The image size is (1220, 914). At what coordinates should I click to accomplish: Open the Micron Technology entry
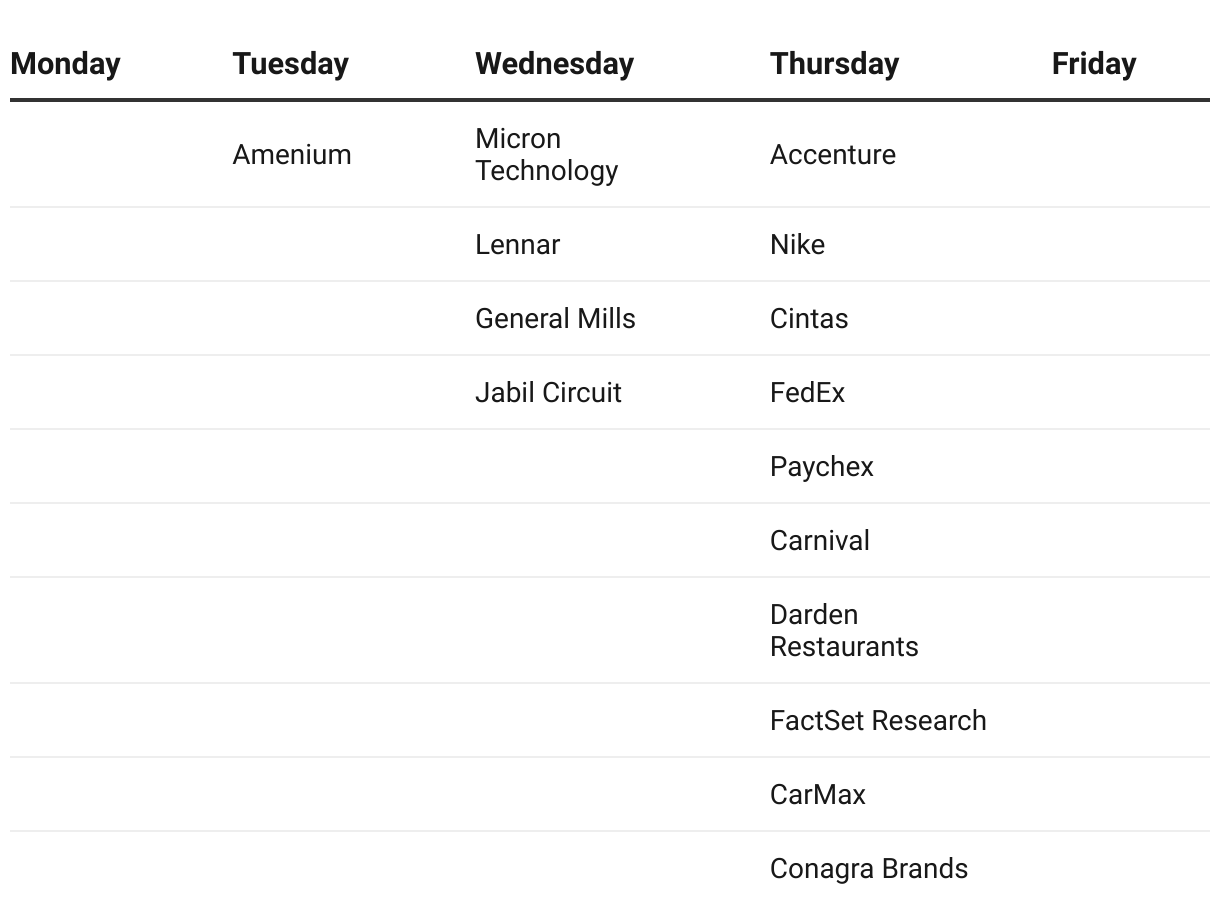[546, 155]
